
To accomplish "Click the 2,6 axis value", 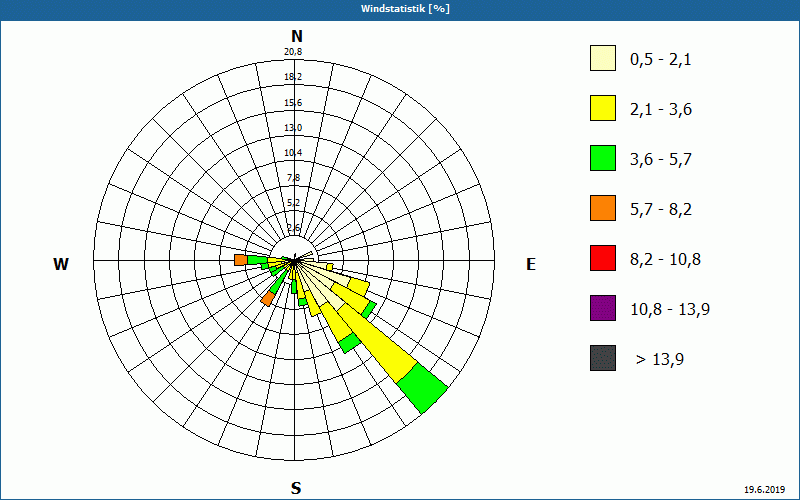I will pyautogui.click(x=294, y=228).
